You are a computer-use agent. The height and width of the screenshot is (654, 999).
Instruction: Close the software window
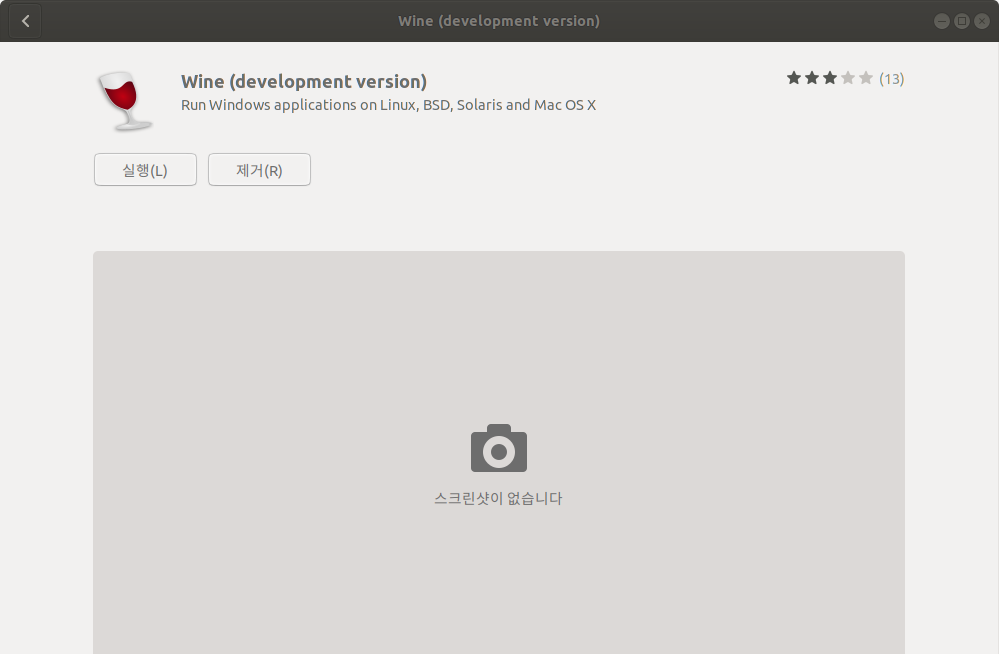pyautogui.click(x=982, y=21)
